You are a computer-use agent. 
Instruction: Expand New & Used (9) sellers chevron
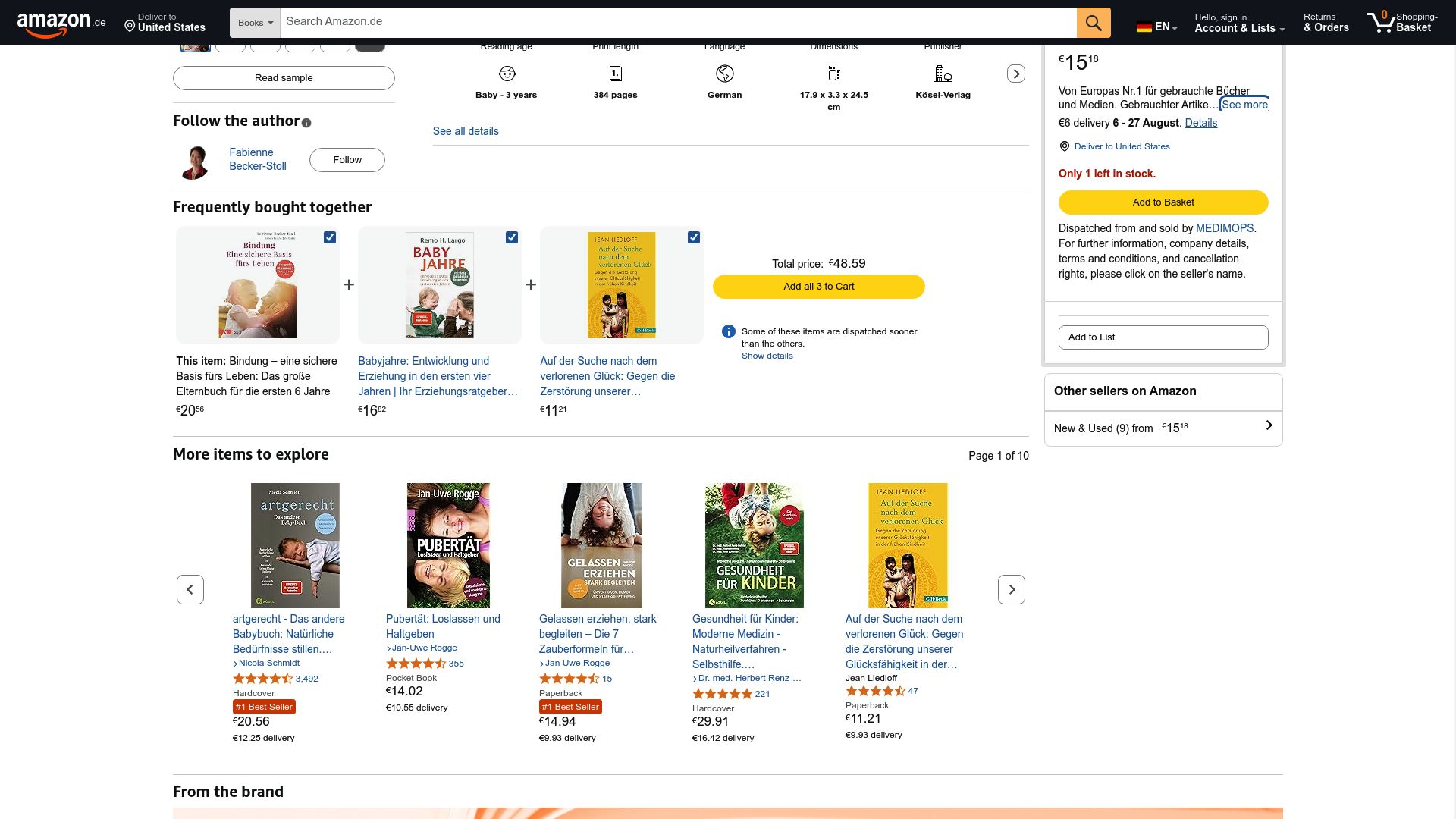(x=1269, y=425)
